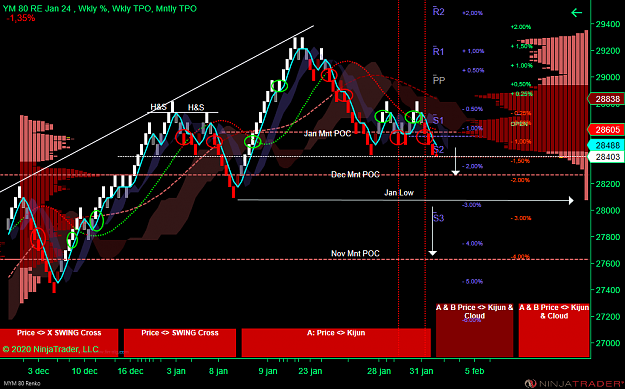Click the green +1.50% level label
The height and width of the screenshot is (389, 625).
(x=521, y=46)
